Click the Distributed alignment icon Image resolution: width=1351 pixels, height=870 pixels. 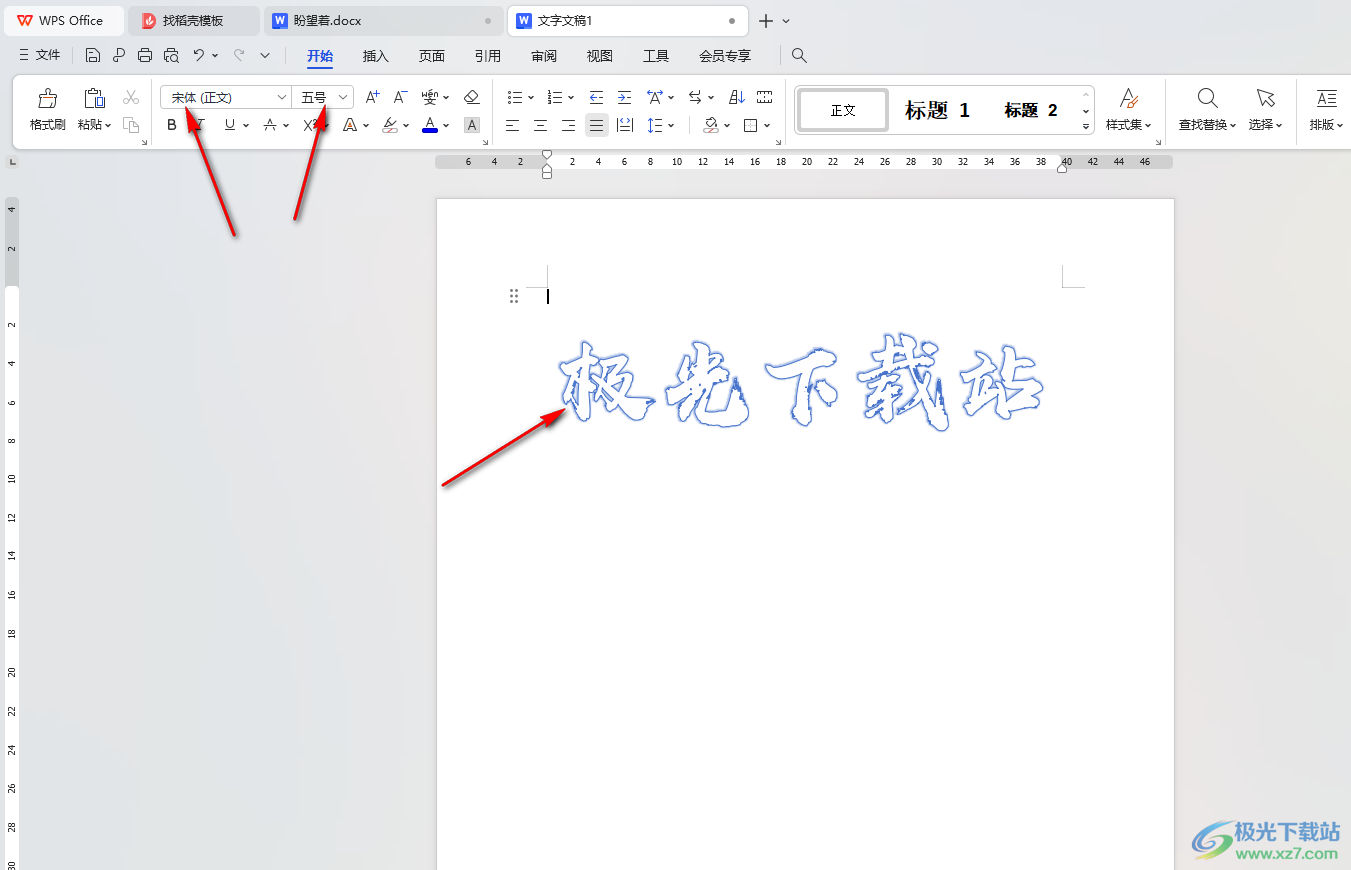625,125
